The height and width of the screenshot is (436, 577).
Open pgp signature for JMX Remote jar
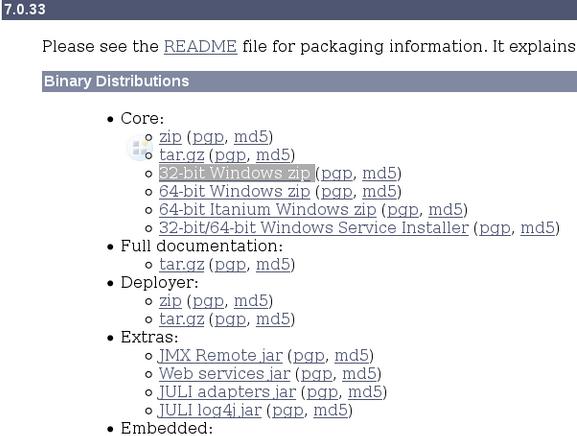click(309, 355)
